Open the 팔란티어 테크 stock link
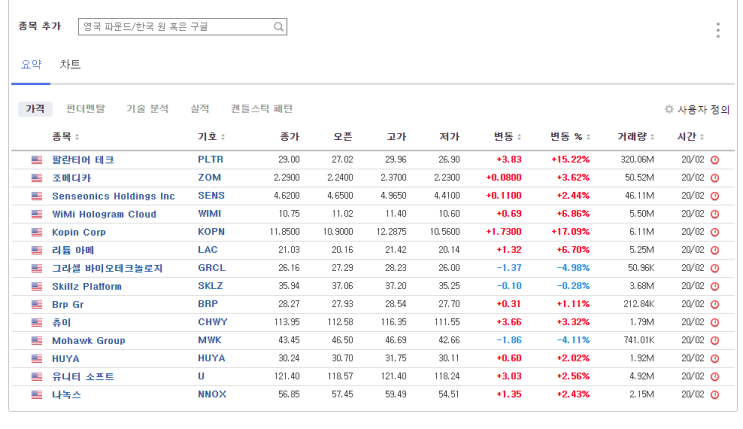The height and width of the screenshot is (429, 743). [83, 160]
